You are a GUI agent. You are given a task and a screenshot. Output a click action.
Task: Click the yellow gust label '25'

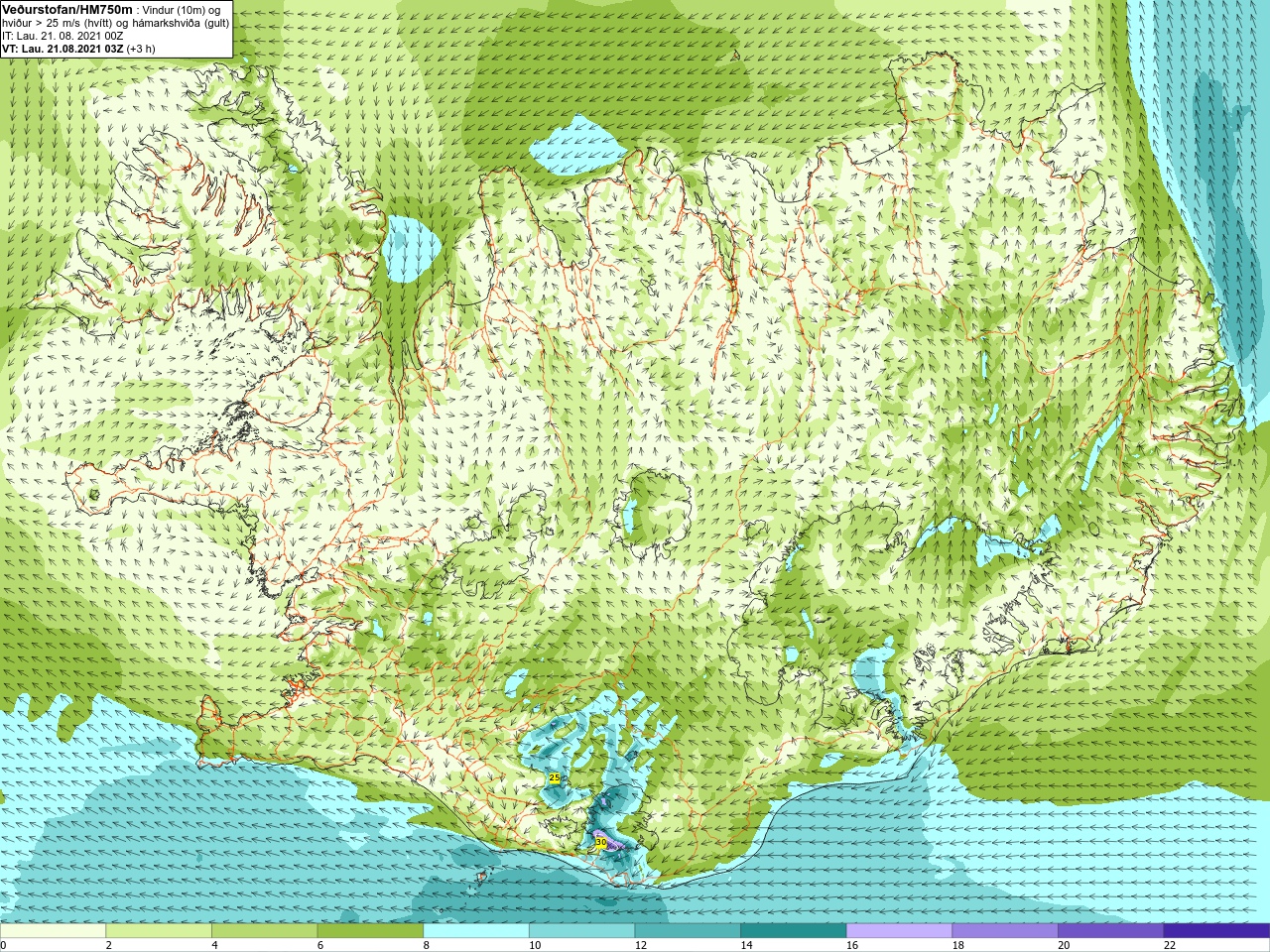pyautogui.click(x=555, y=777)
